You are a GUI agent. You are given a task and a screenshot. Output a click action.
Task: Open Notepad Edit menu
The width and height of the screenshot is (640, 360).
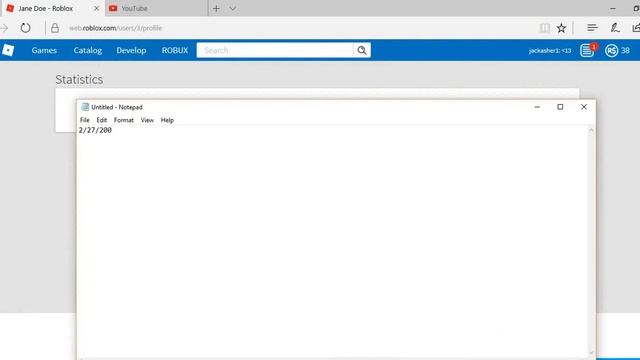102,120
